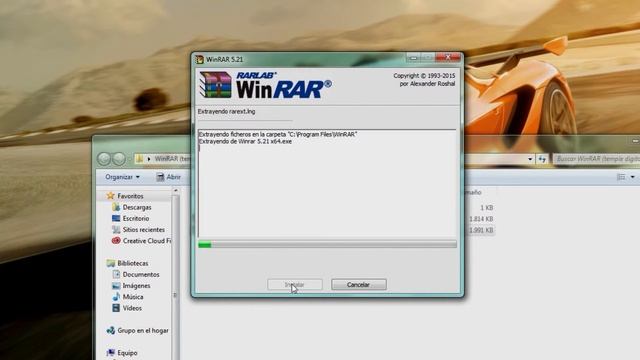Go forward in the Explorer window

pyautogui.click(x=119, y=159)
